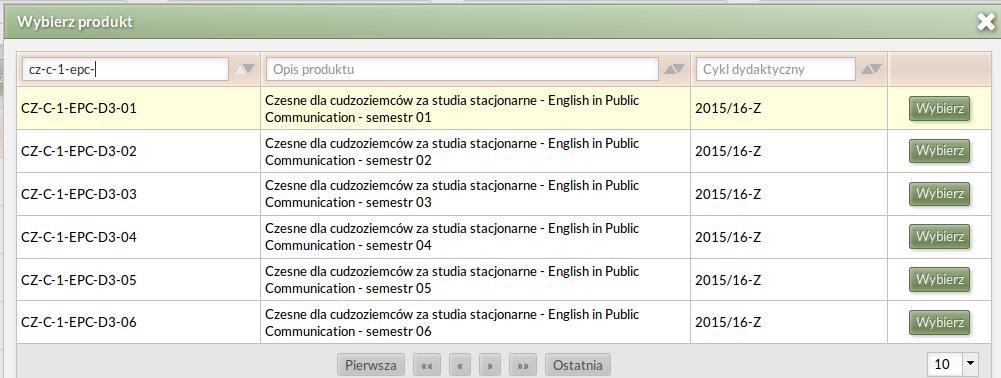The width and height of the screenshot is (1001, 378).
Task: Click 2015/16-Z cycle in D3-06 row
Action: tap(728, 322)
